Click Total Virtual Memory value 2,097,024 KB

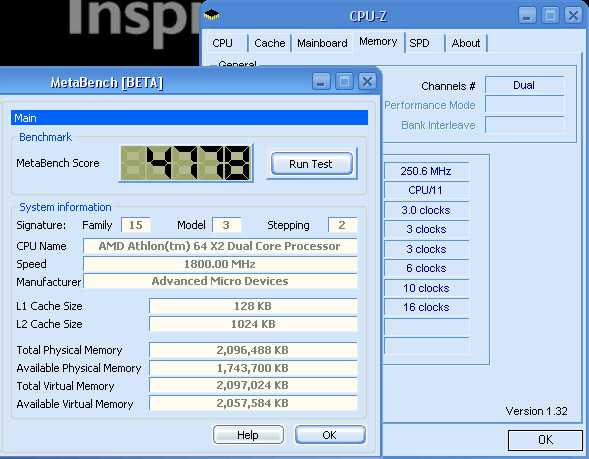(253, 385)
